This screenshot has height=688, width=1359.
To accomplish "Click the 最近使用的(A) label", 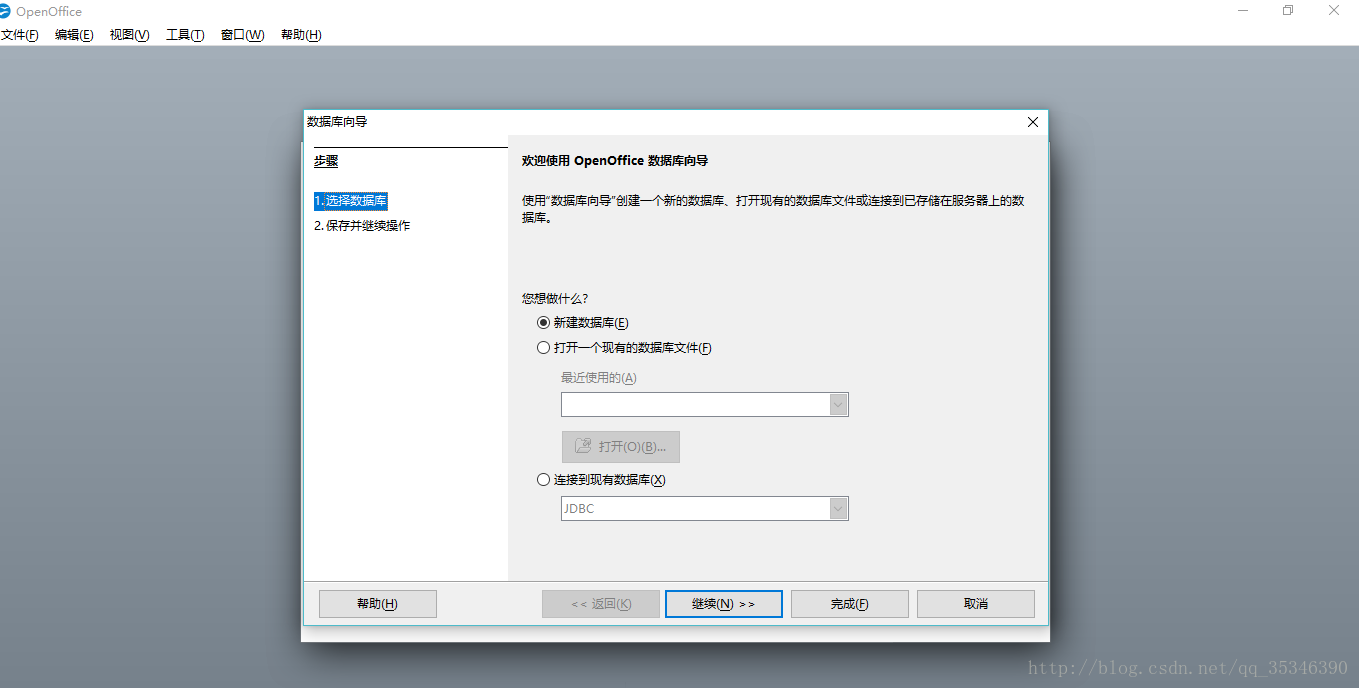I will coord(599,378).
